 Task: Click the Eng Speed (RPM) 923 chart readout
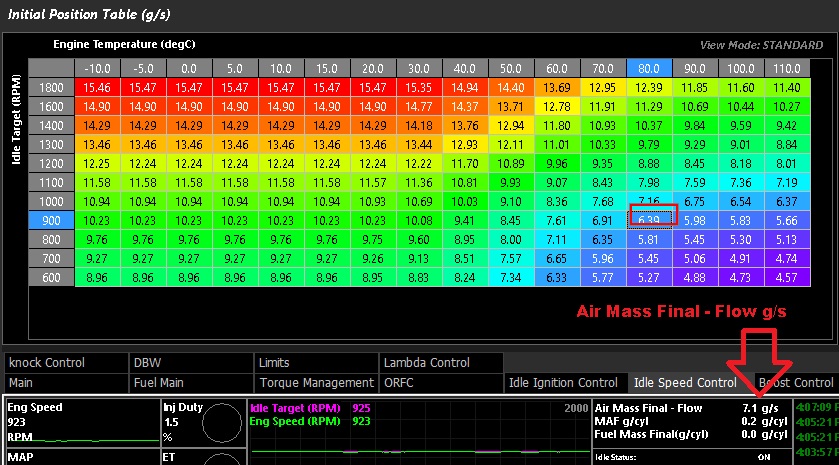(310, 421)
